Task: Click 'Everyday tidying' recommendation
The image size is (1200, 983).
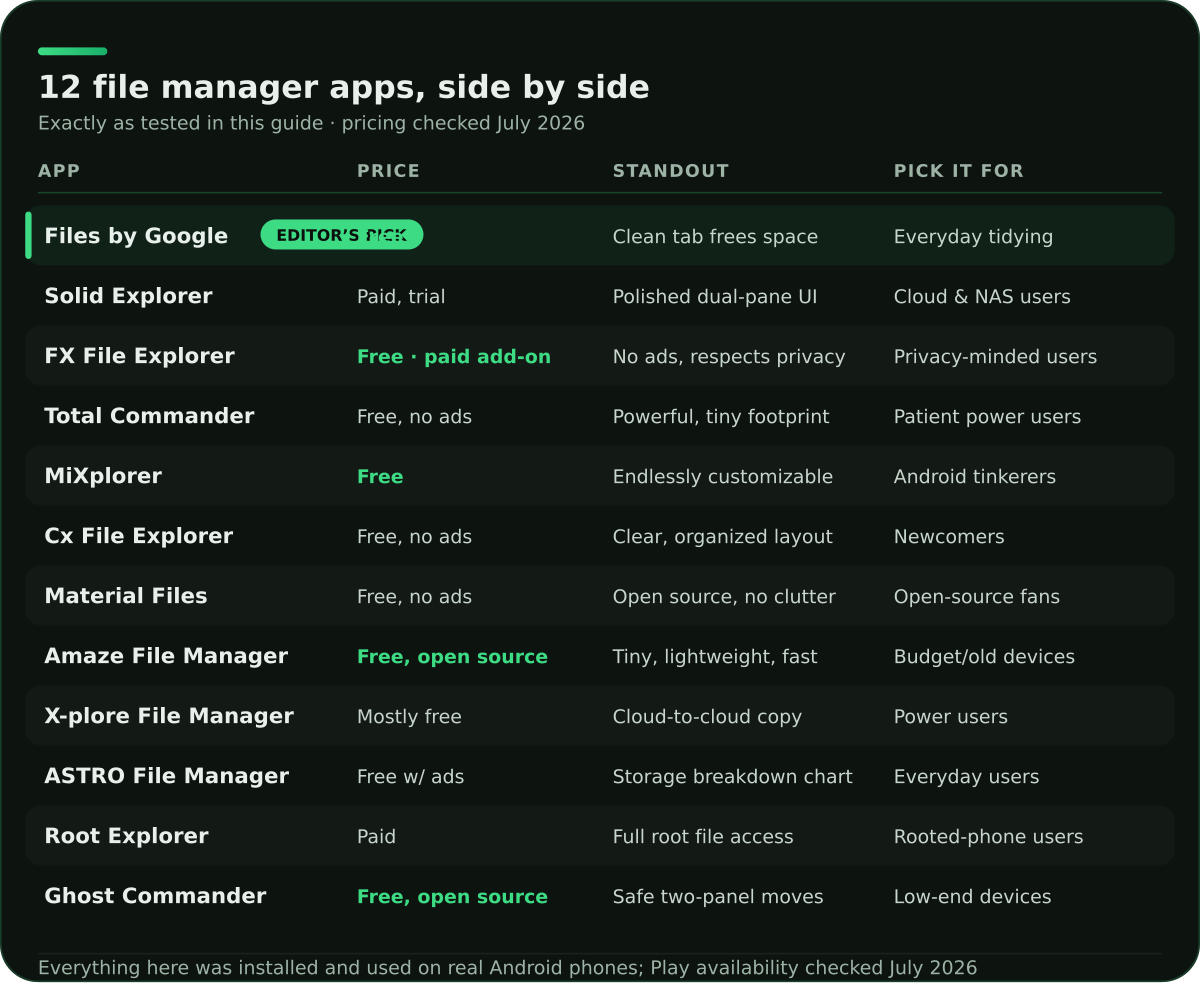Action: coord(973,237)
